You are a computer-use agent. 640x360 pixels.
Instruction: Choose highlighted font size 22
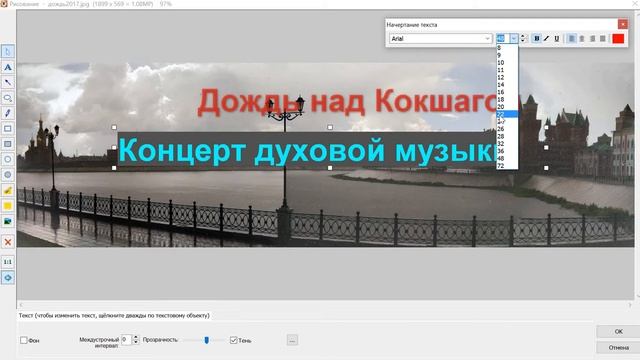pyautogui.click(x=507, y=114)
